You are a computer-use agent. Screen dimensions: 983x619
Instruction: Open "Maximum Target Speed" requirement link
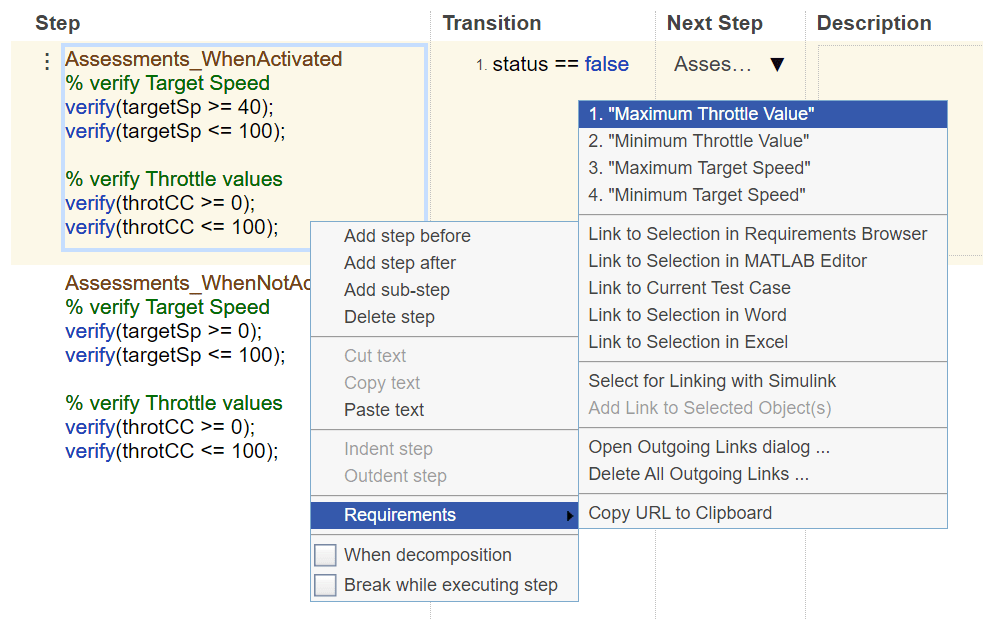(x=699, y=168)
